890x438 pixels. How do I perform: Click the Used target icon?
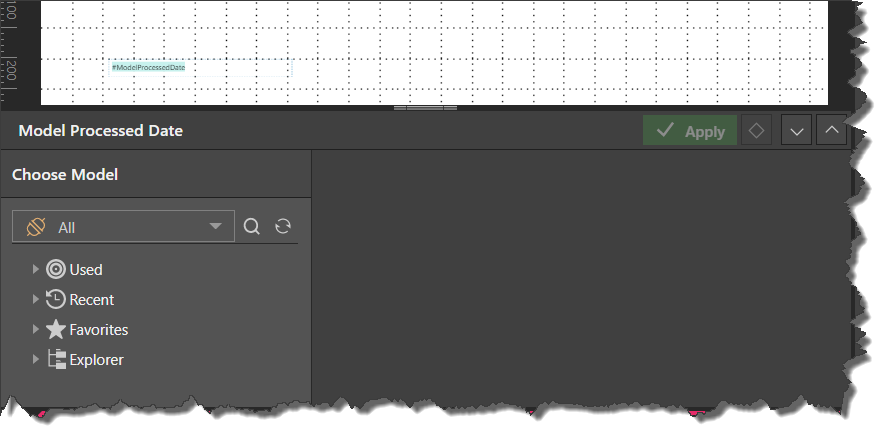(56, 269)
